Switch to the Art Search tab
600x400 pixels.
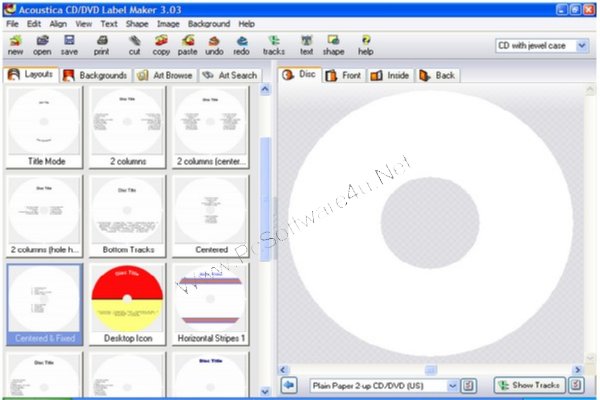pos(230,75)
